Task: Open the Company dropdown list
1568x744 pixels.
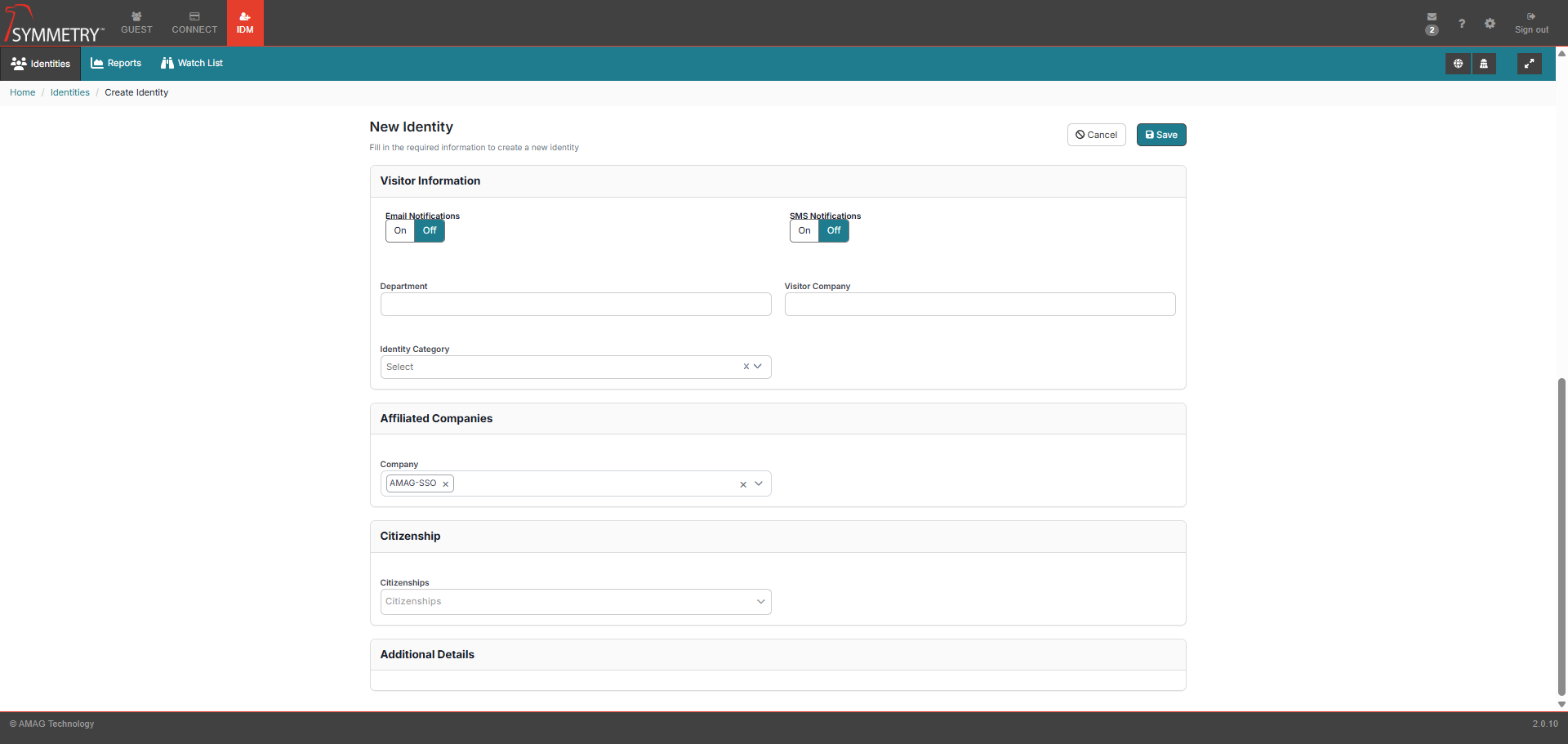Action: (x=759, y=484)
